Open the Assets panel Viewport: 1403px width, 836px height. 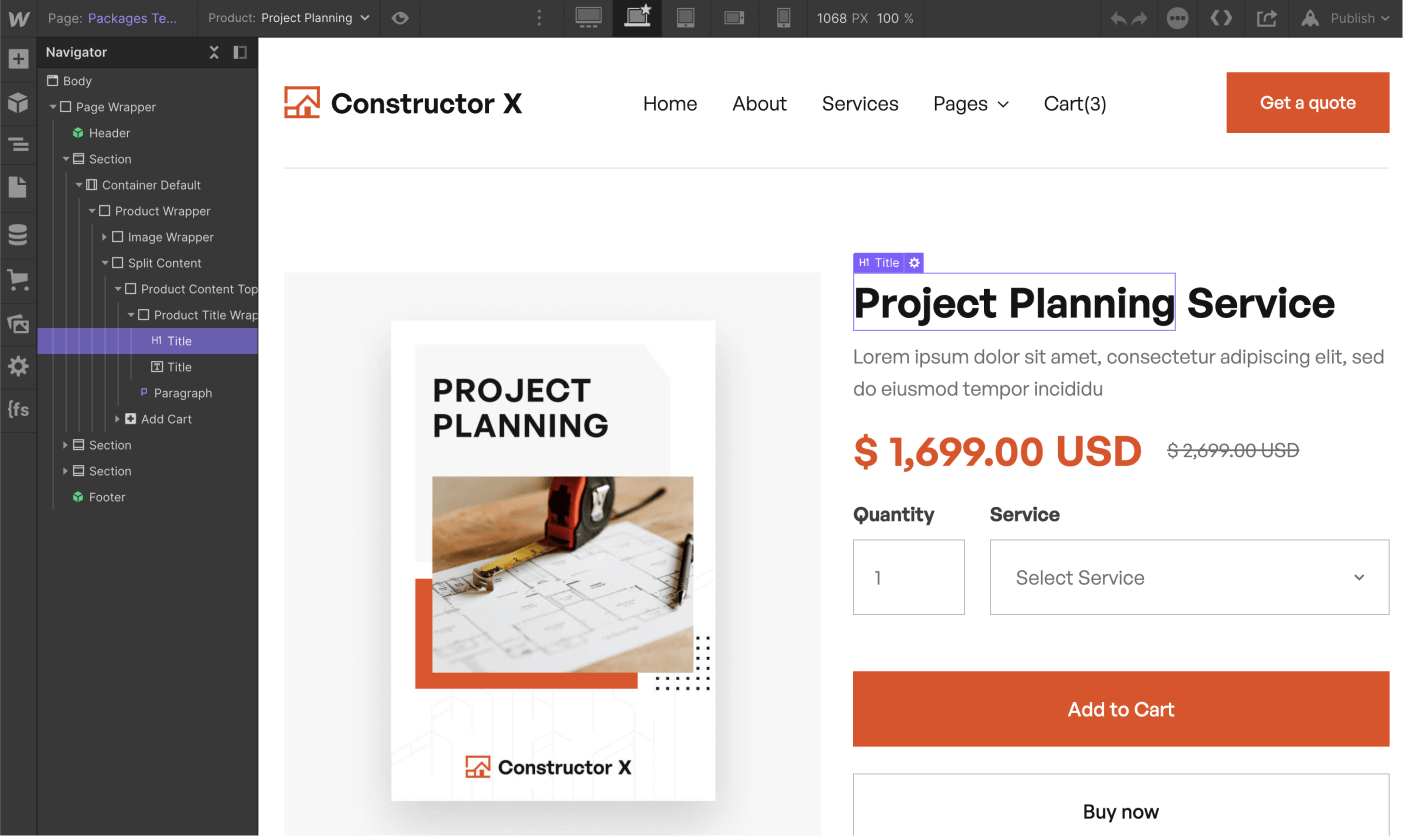[x=19, y=324]
